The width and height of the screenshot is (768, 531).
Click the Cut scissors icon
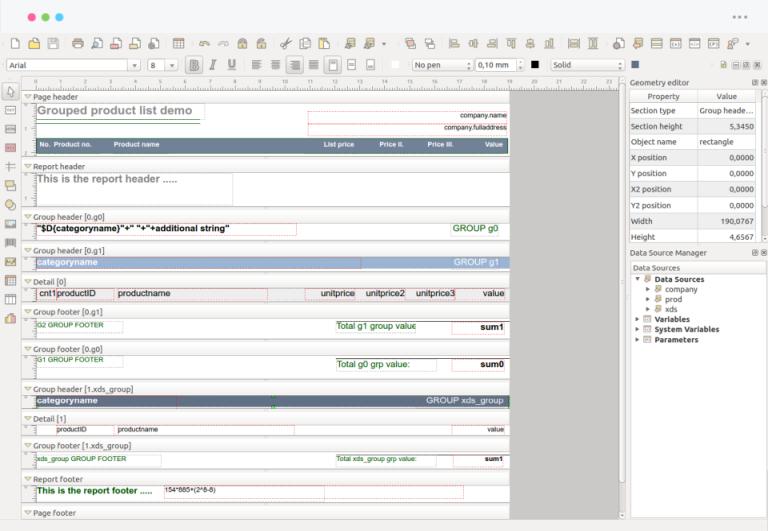pyautogui.click(x=285, y=44)
